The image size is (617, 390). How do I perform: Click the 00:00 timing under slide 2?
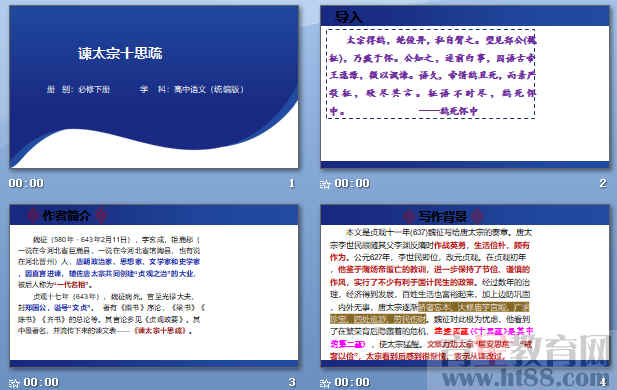[x=352, y=183]
